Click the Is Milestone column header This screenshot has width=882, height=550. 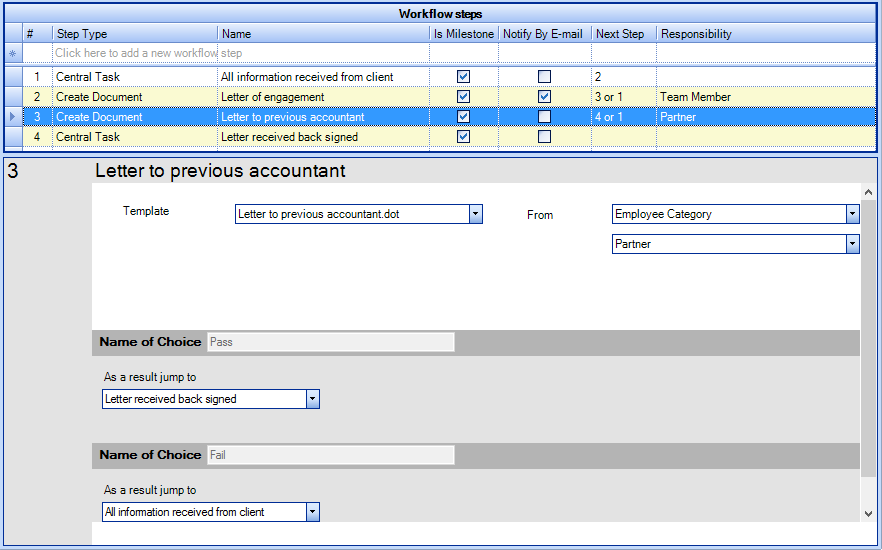point(464,34)
